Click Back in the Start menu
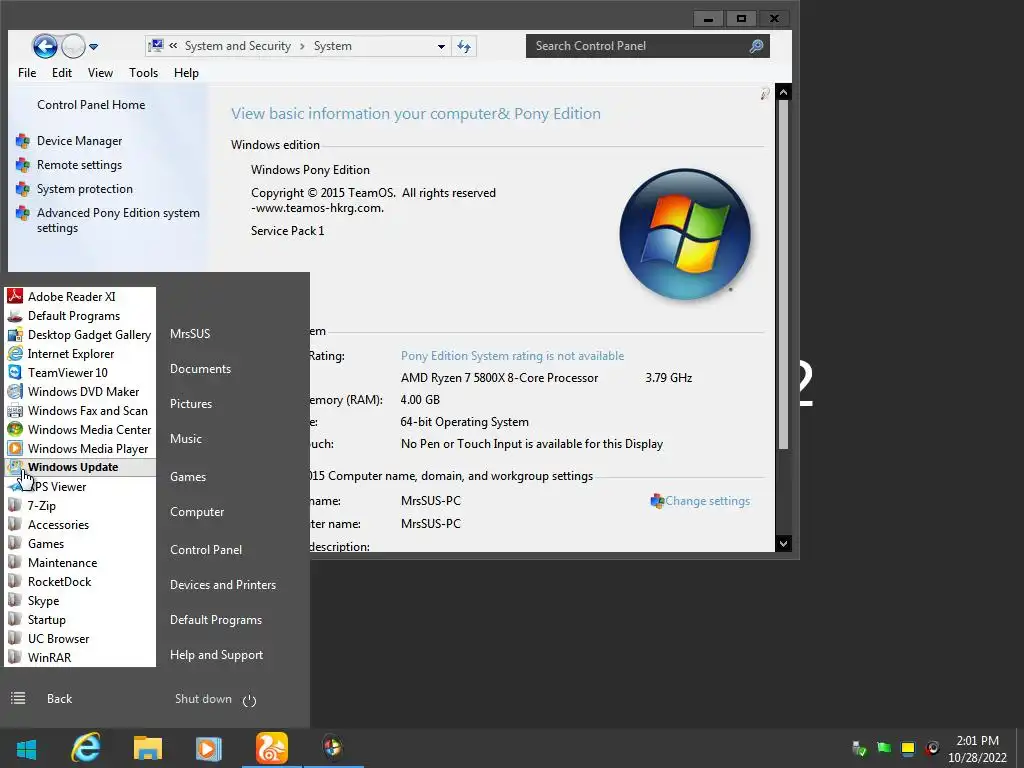The height and width of the screenshot is (768, 1024). tap(59, 699)
